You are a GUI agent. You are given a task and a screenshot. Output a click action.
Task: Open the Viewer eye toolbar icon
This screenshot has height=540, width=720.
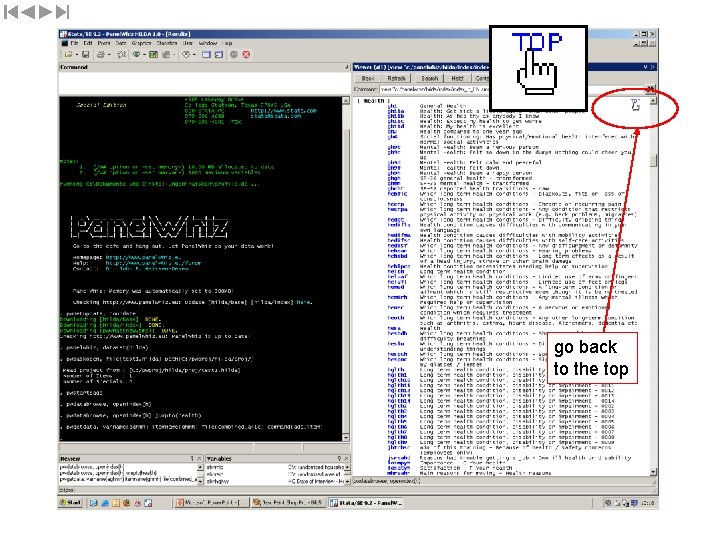click(x=136, y=55)
